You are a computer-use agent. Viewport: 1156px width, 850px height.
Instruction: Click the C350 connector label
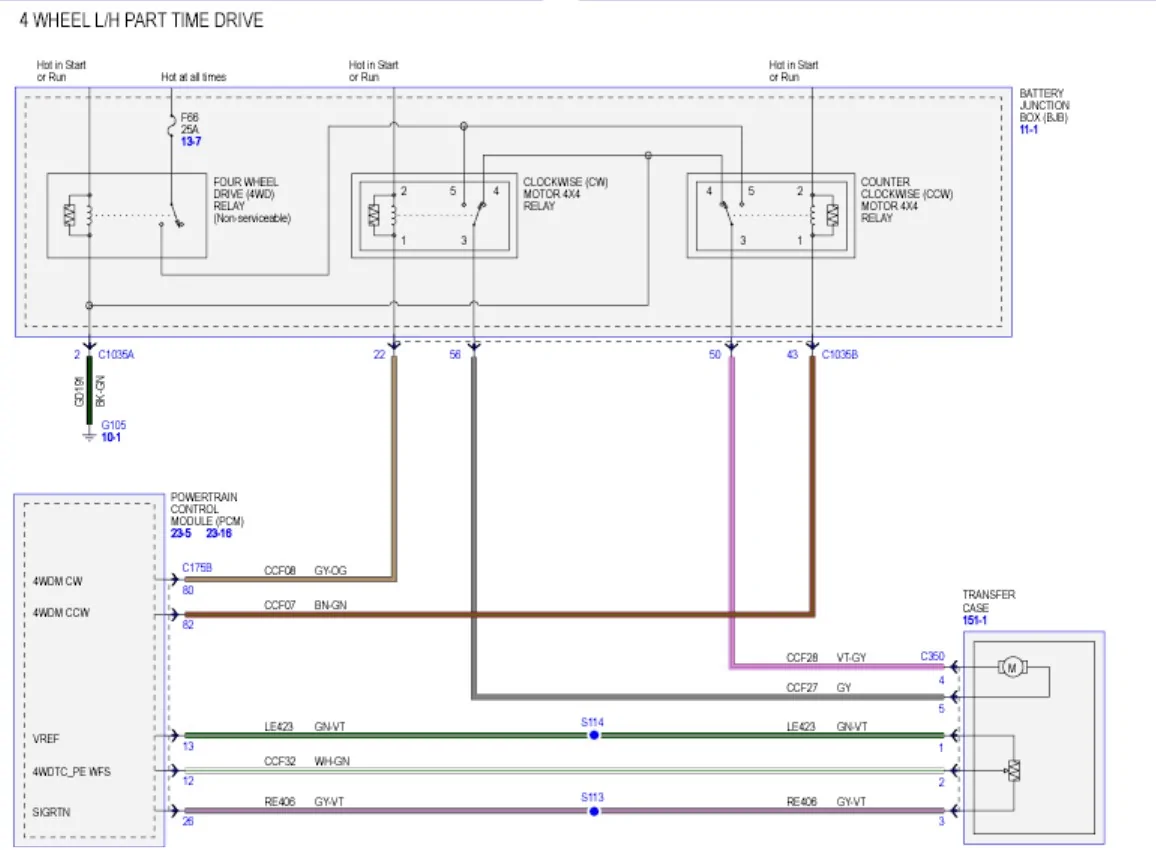point(932,656)
